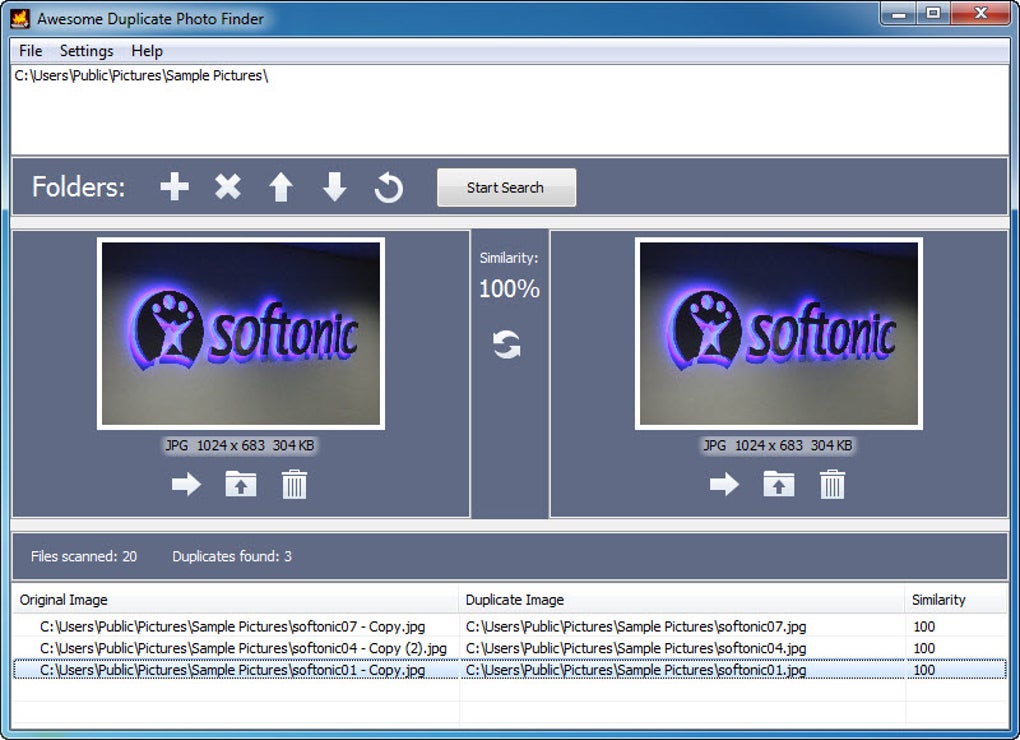The height and width of the screenshot is (740, 1020).
Task: Sort by the Similarity column header
Action: (x=956, y=600)
